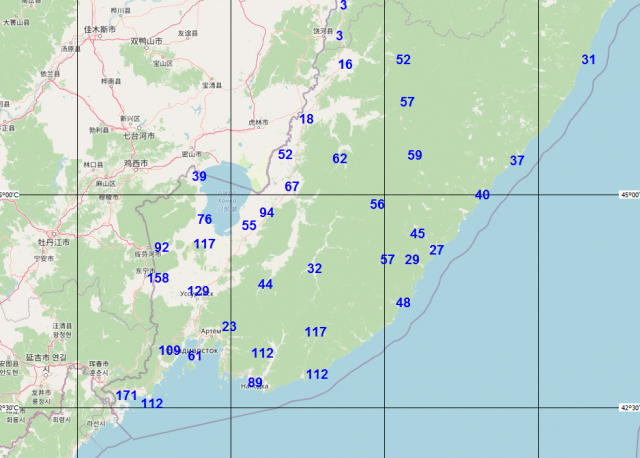The width and height of the screenshot is (640, 458).
Task: Click the 七台河市 city label
Action: tap(139, 134)
